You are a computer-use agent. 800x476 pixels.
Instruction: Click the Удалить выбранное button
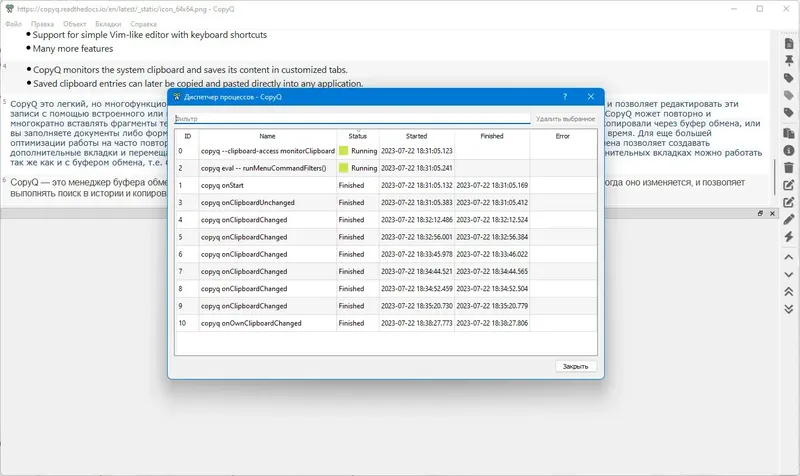tap(565, 118)
